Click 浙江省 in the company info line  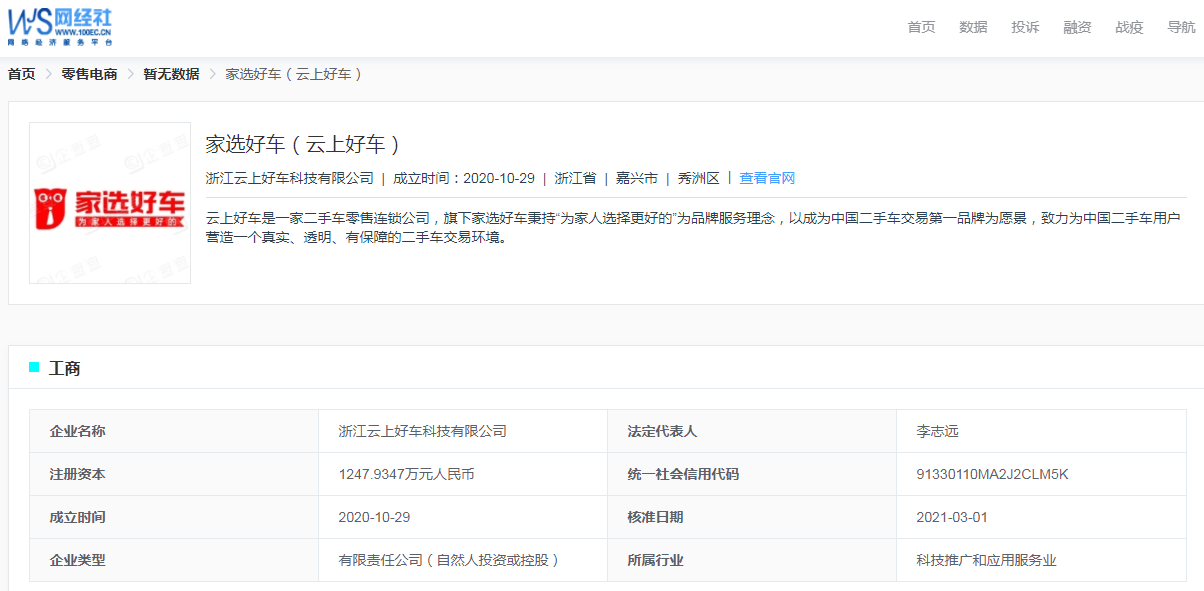(575, 178)
